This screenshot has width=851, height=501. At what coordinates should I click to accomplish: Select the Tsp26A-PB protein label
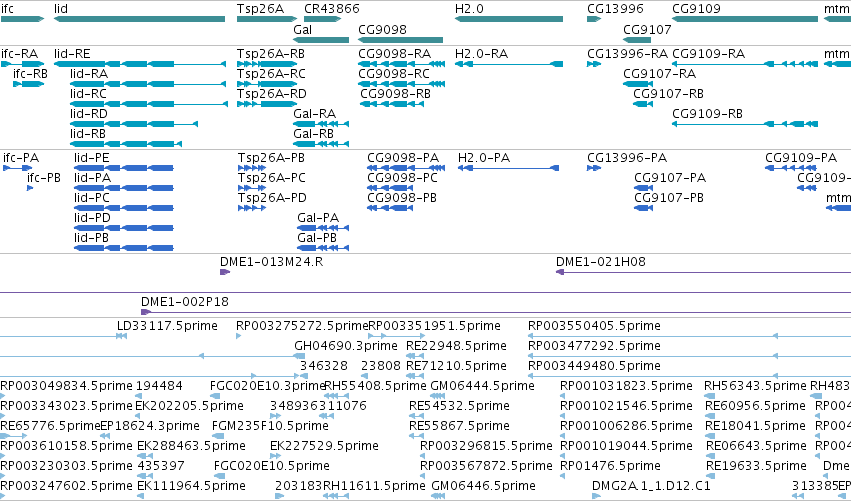[271, 158]
